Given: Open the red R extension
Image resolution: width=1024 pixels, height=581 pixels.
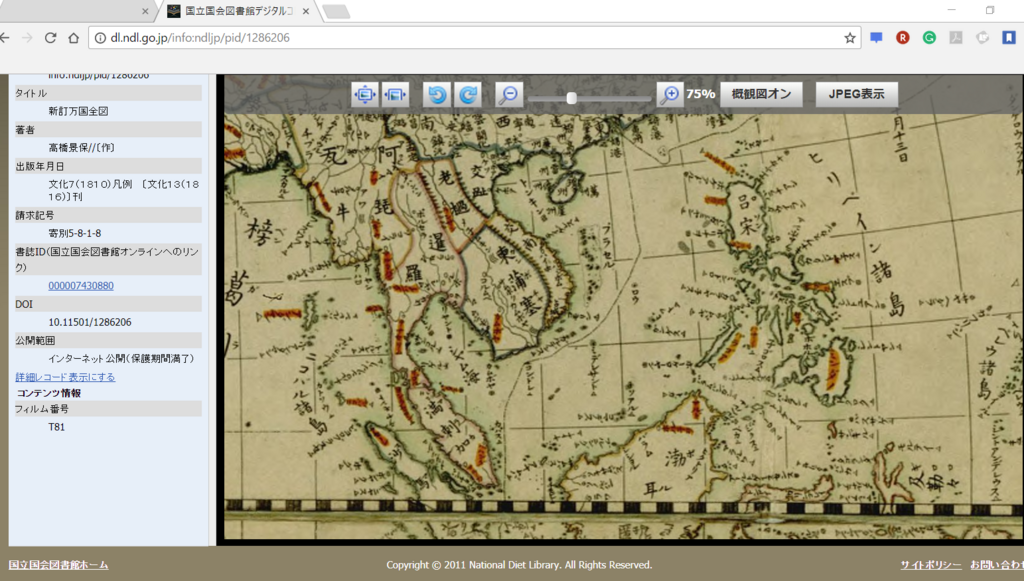Looking at the screenshot, I should click(903, 38).
